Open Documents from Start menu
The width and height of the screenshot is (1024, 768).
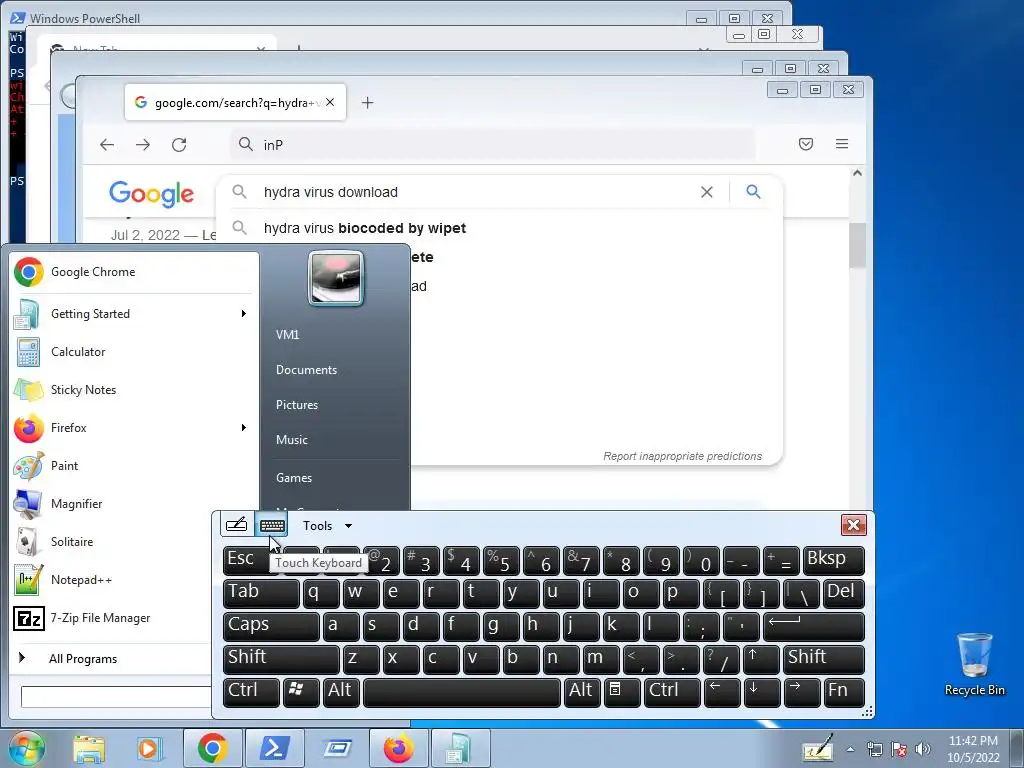click(x=306, y=370)
